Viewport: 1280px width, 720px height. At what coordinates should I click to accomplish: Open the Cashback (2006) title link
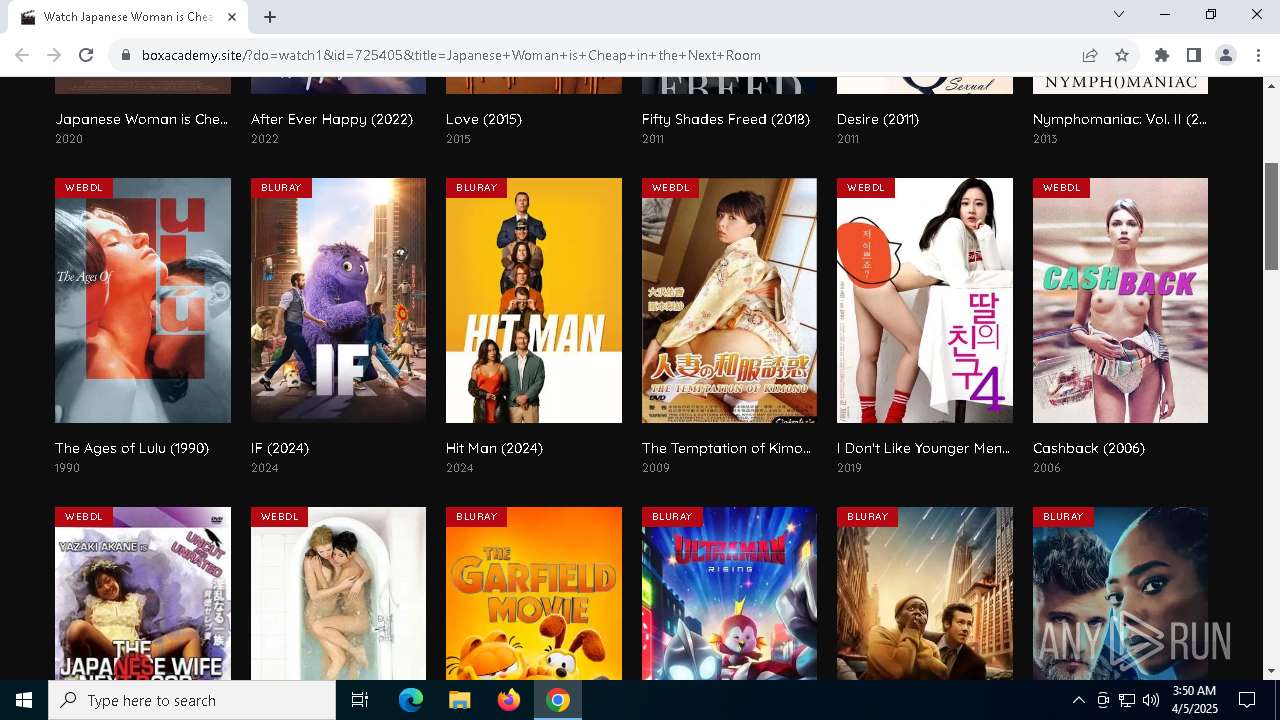1089,448
